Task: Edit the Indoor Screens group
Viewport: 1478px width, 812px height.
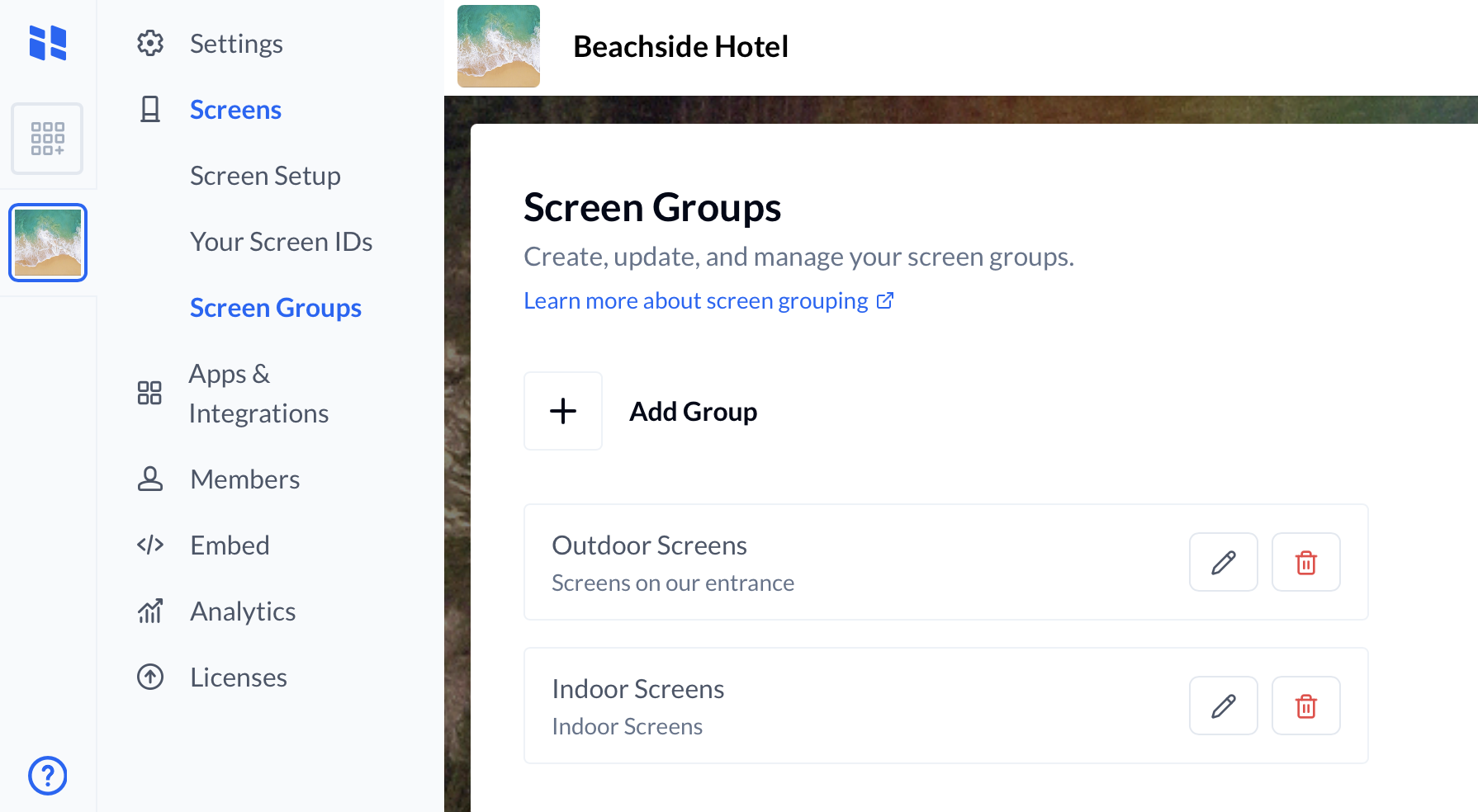Action: click(x=1223, y=706)
